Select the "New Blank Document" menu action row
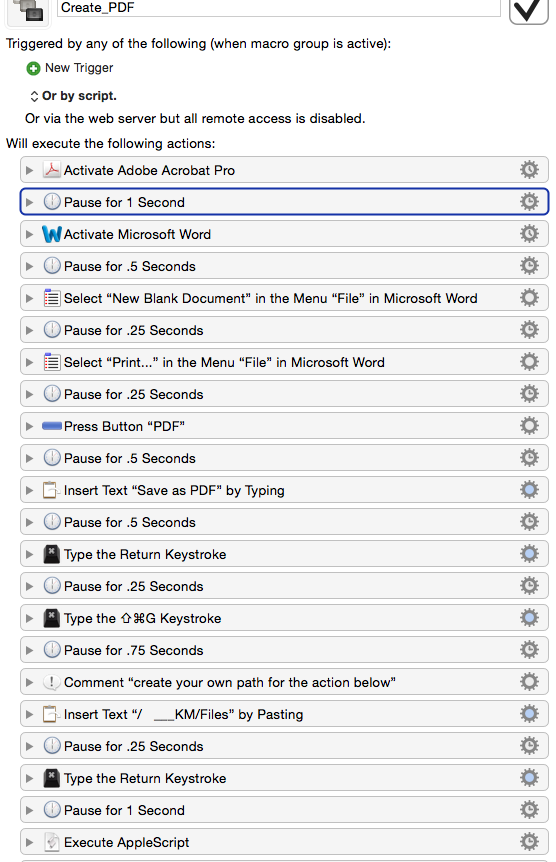 point(284,298)
